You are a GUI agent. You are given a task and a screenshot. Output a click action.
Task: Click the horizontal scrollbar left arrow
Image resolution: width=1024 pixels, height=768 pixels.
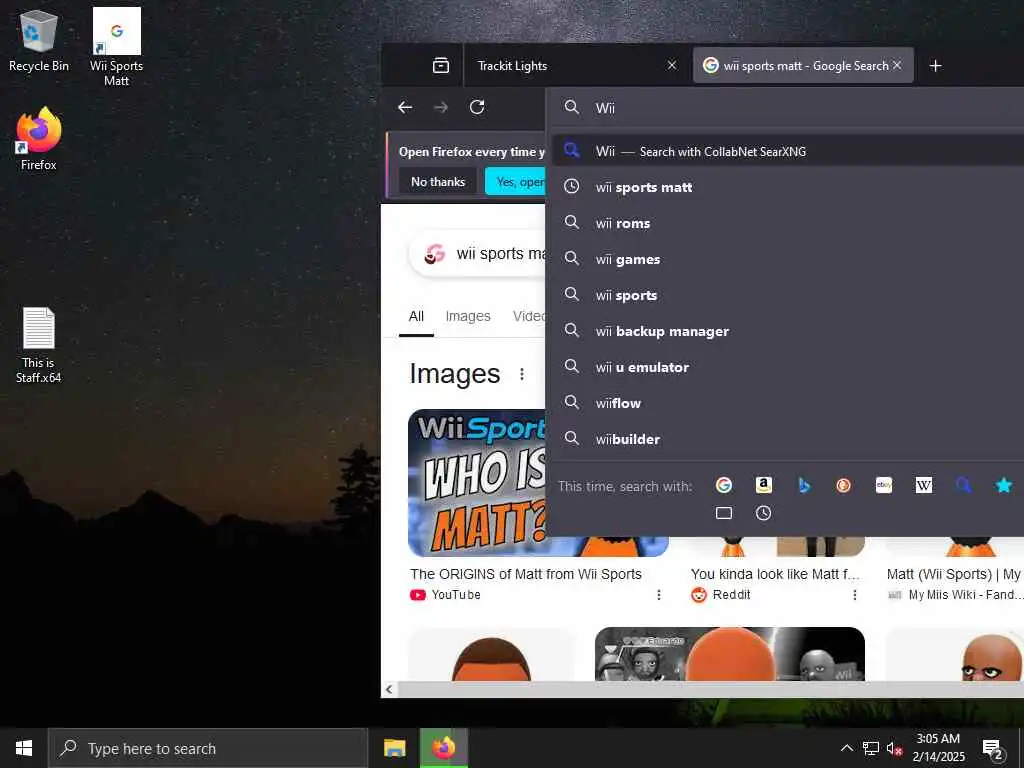[389, 690]
